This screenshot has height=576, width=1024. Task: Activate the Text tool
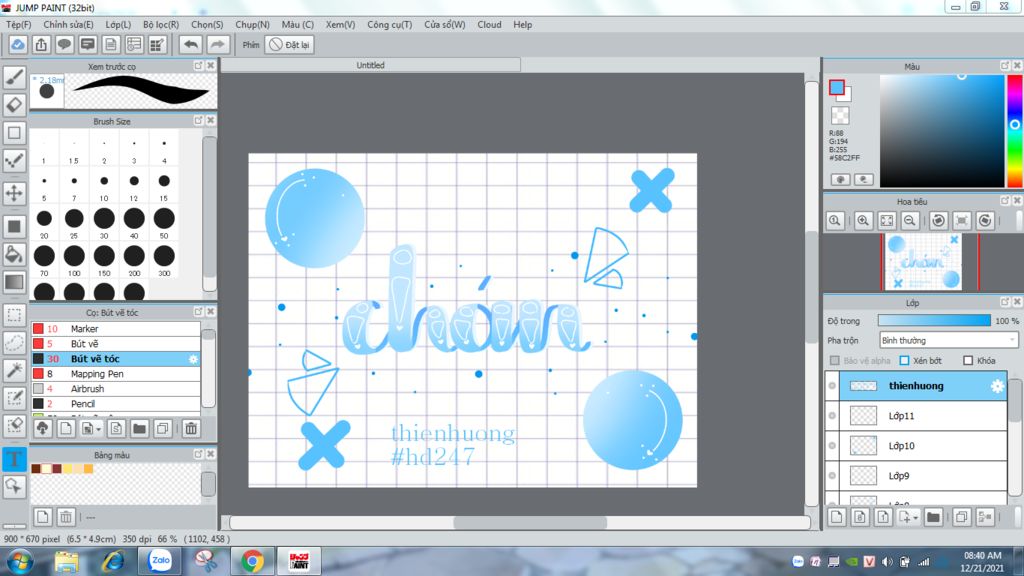click(x=14, y=458)
